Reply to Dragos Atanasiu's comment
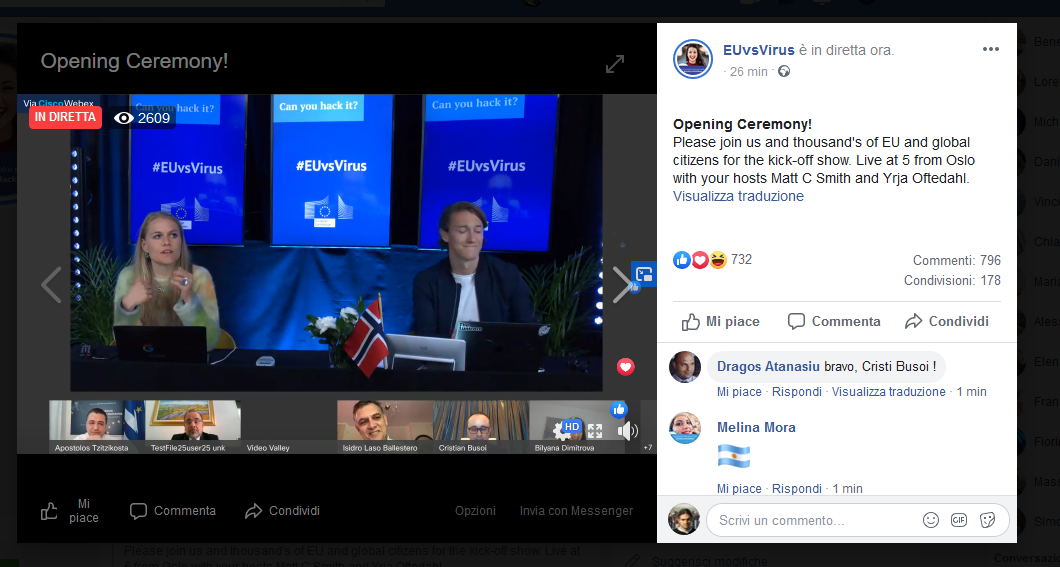 pos(797,392)
